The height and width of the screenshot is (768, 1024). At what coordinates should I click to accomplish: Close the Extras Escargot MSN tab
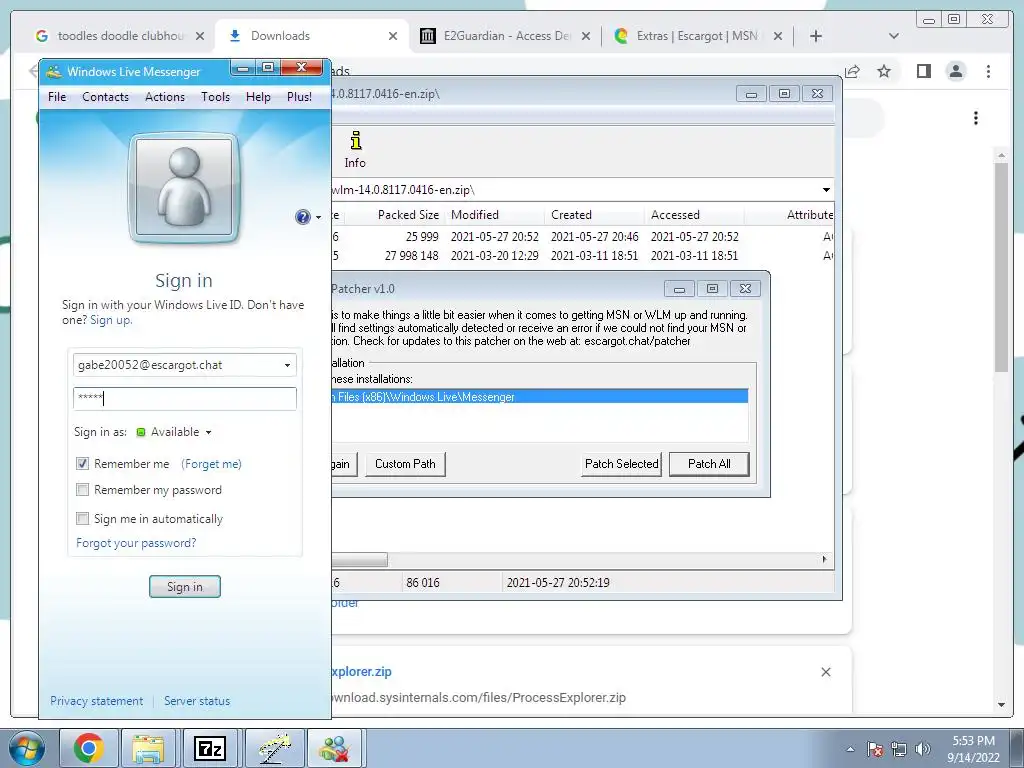778,36
